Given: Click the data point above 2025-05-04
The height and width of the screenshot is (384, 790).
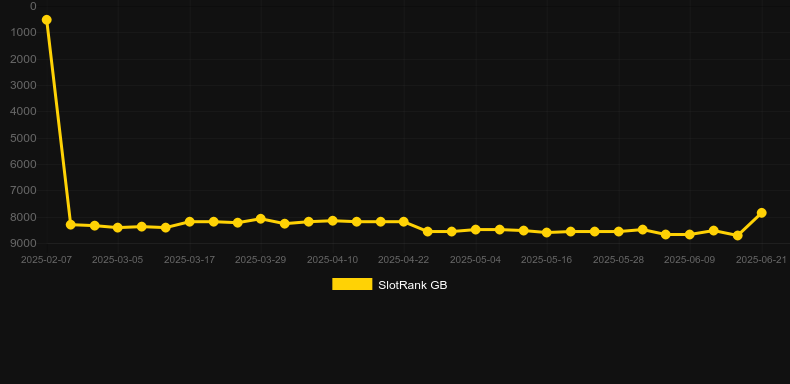Looking at the screenshot, I should (x=475, y=230).
